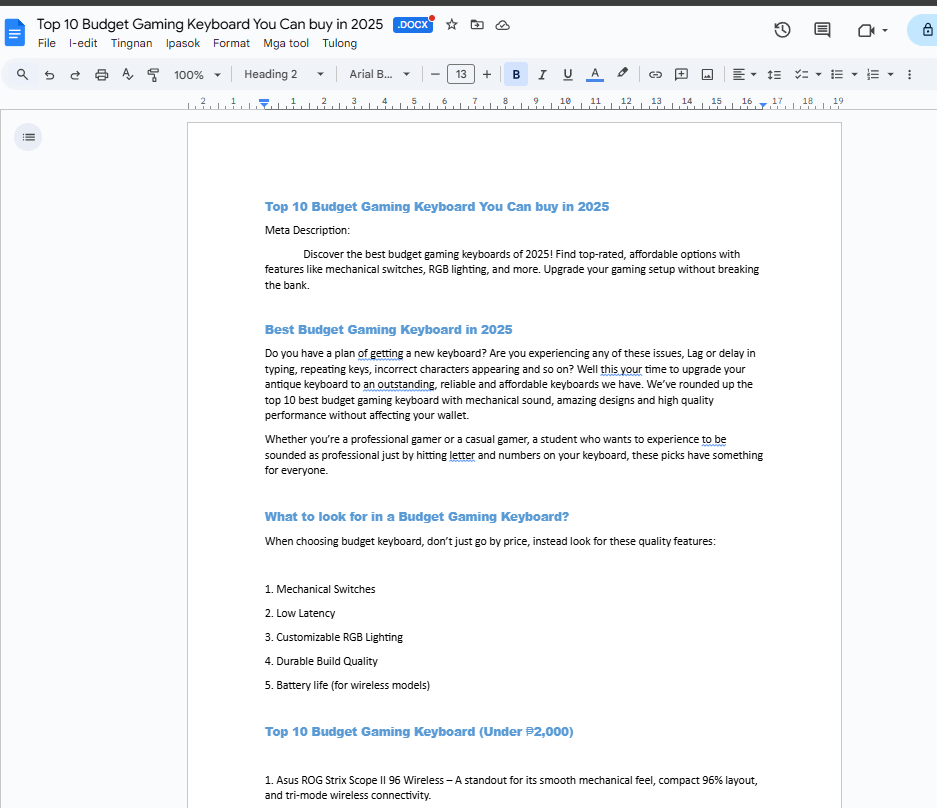
Task: Start a video meeting icon
Action: 866,30
